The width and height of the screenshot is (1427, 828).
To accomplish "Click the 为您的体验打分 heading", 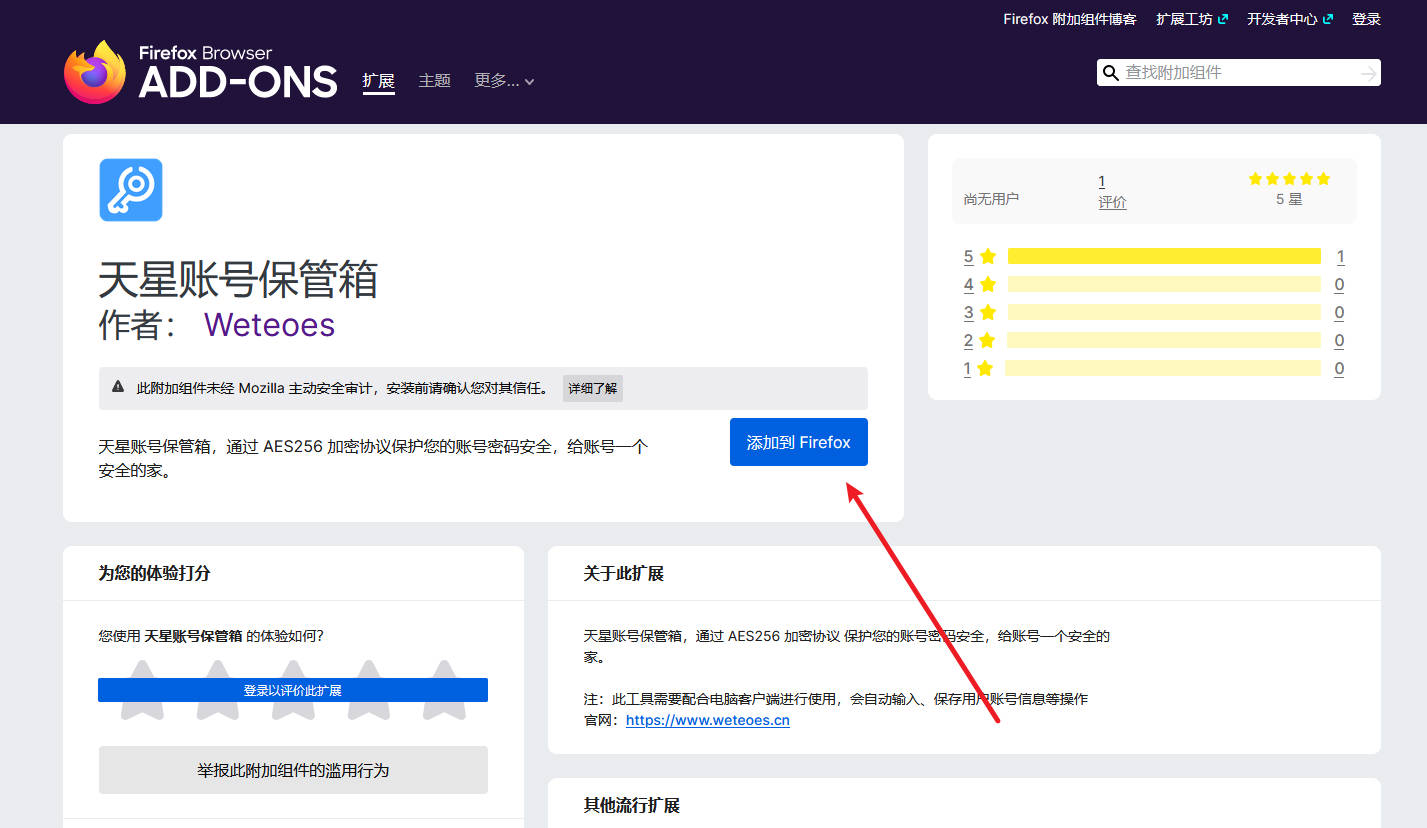I will (x=154, y=573).
